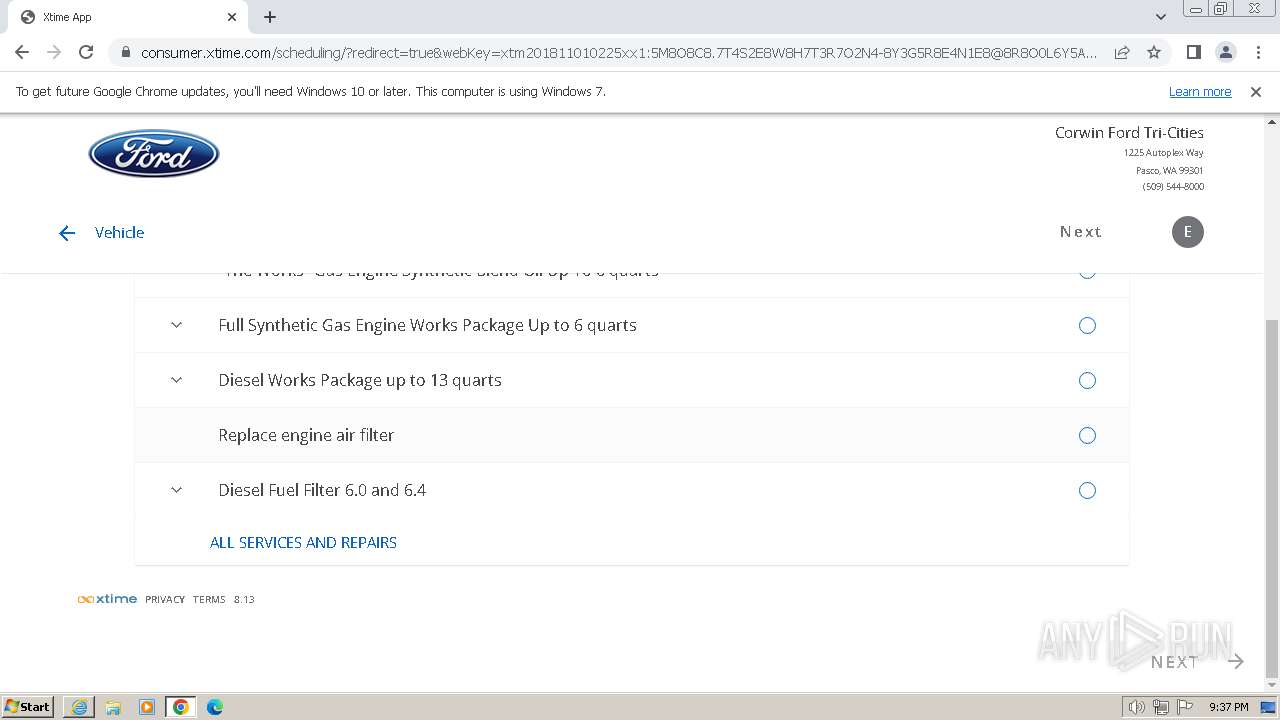Open a new browser tab
Image resolution: width=1280 pixels, height=720 pixels.
tap(270, 17)
